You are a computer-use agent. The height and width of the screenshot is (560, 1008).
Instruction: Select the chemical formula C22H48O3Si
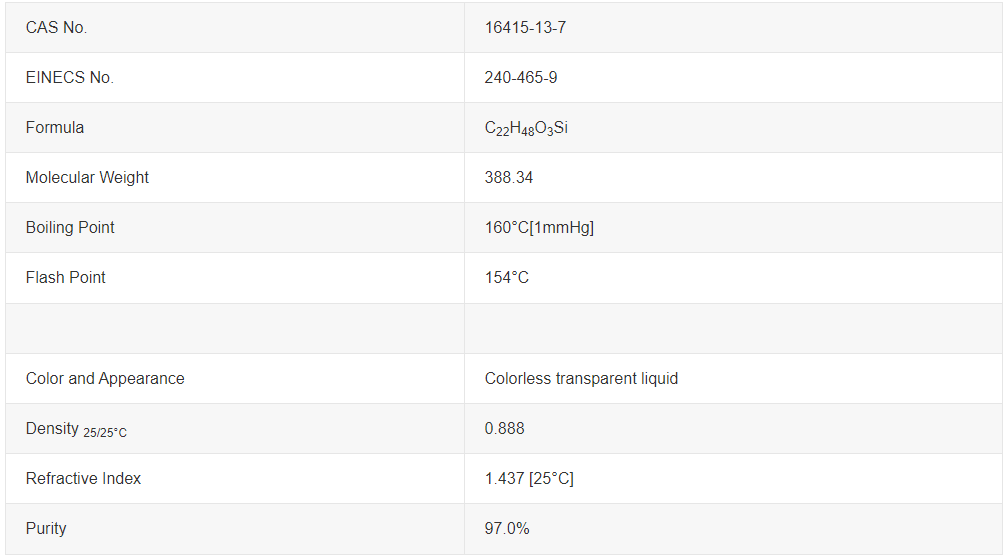click(x=527, y=128)
